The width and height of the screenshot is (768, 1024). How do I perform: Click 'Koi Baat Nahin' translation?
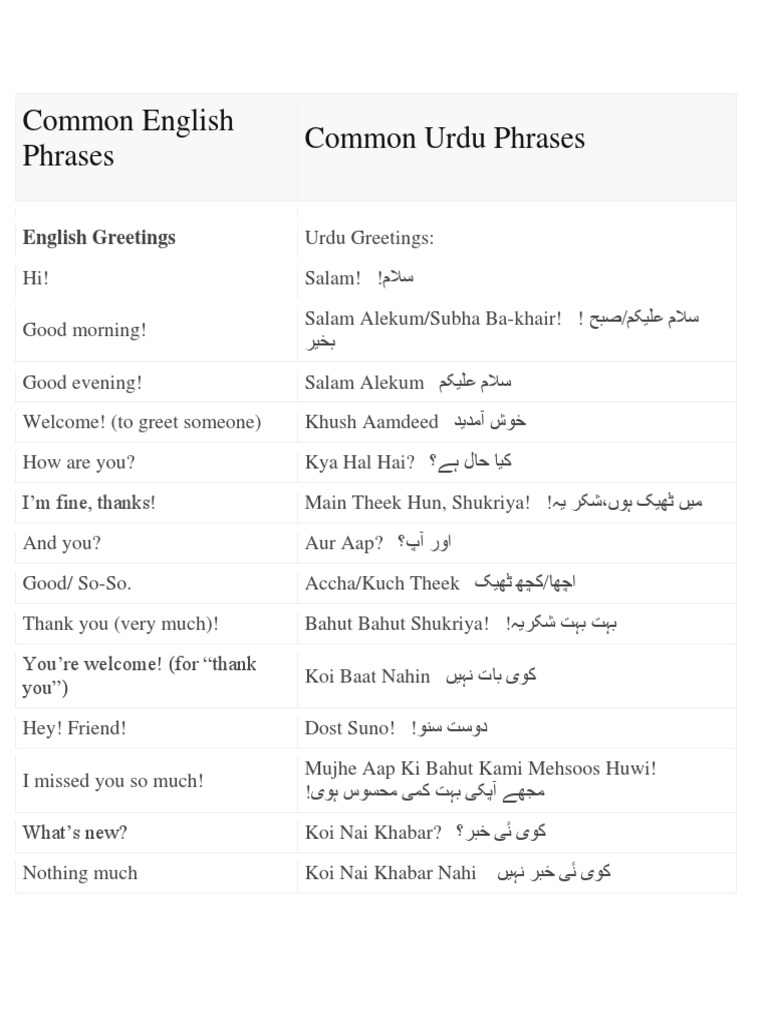pyautogui.click(x=367, y=677)
